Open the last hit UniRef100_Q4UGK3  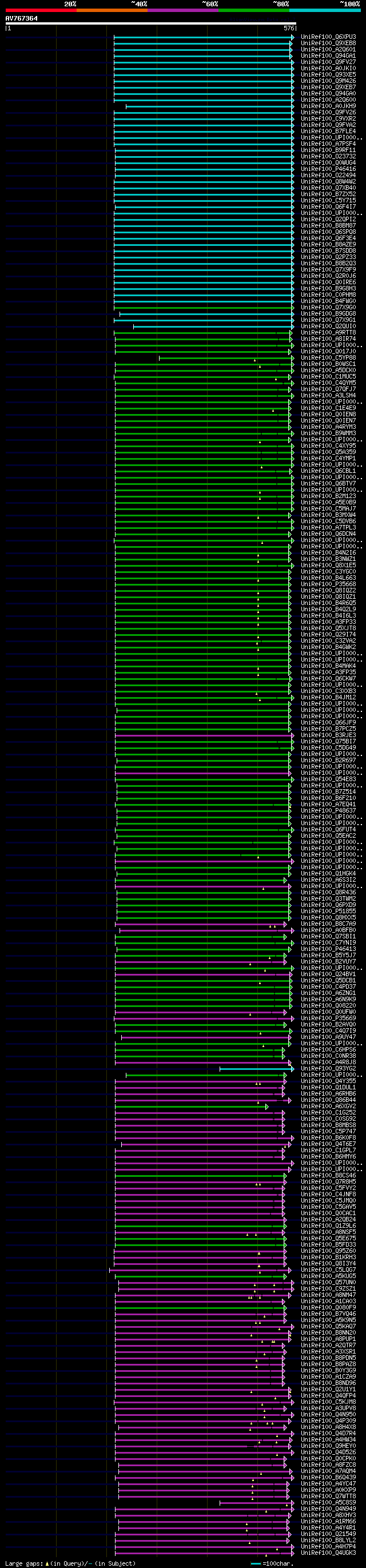pyautogui.click(x=329, y=1553)
